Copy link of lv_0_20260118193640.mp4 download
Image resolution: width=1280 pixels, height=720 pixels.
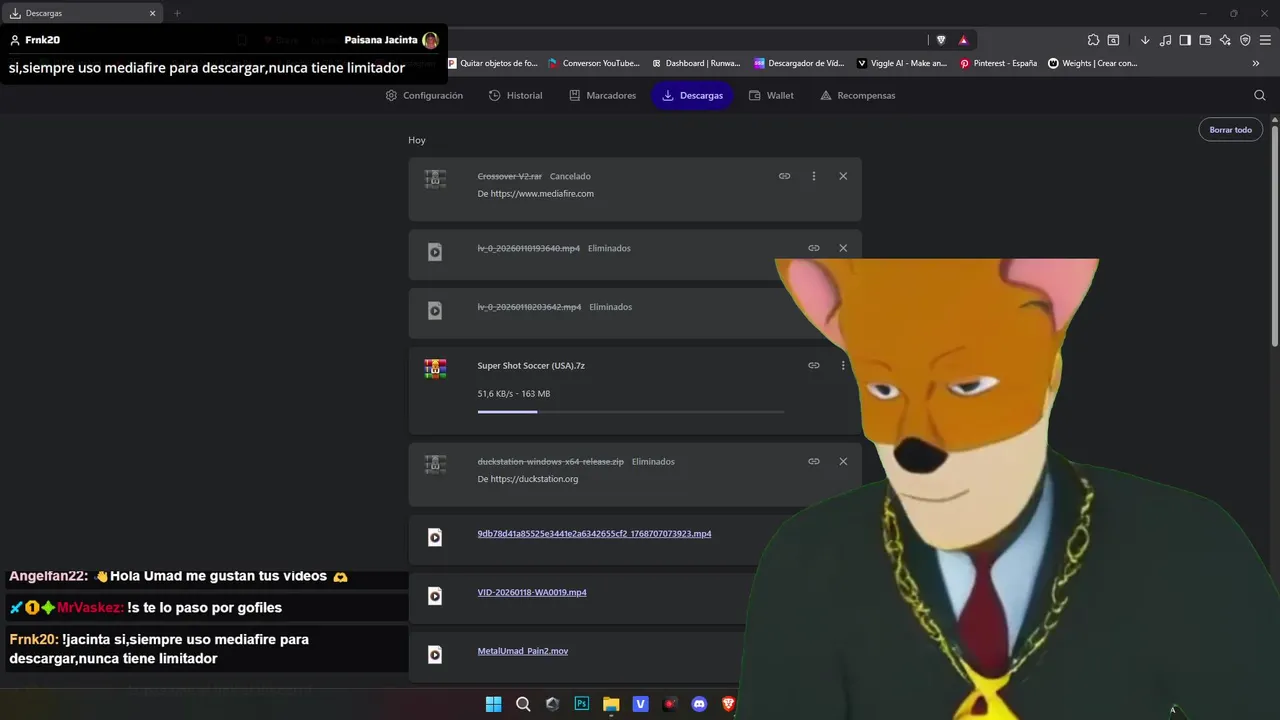pyautogui.click(x=814, y=248)
